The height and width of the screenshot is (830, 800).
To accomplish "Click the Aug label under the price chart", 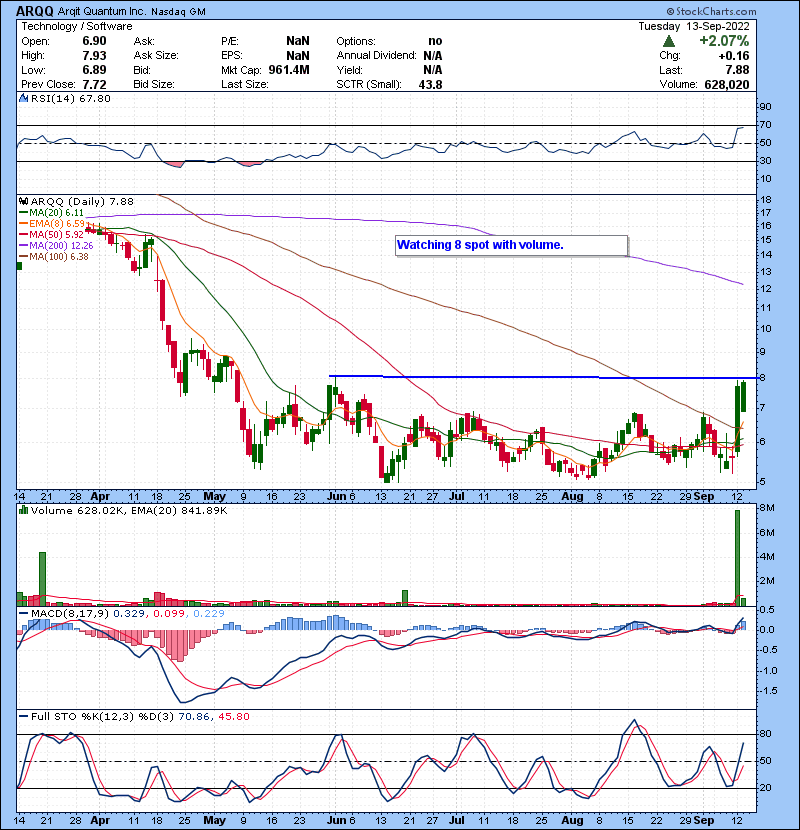I will pyautogui.click(x=572, y=497).
